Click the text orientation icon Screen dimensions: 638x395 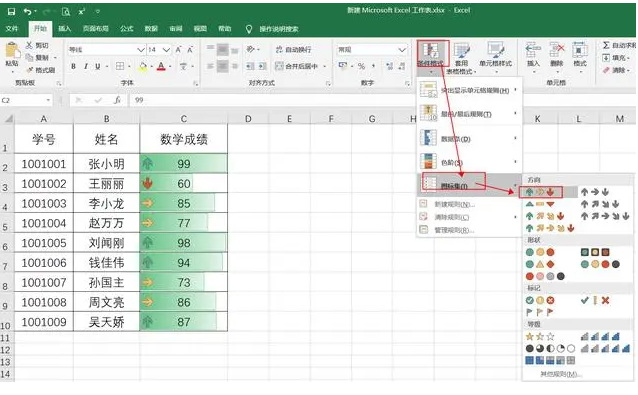click(x=250, y=49)
